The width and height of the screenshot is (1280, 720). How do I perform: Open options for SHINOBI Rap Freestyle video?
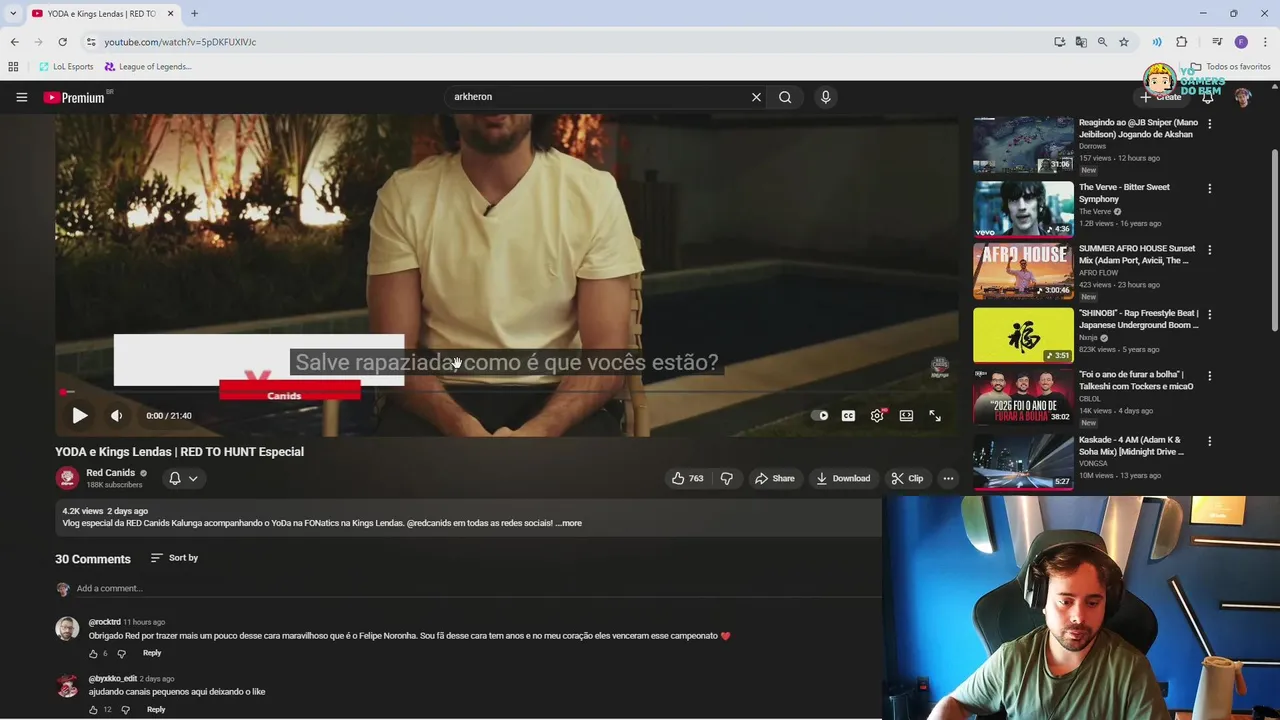tap(1209, 314)
